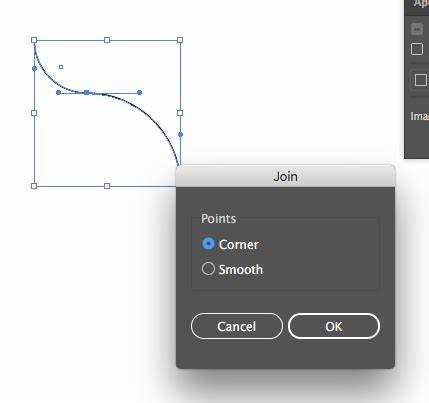Toggle the upper square box in side panel
Screen dimensions: 429x403
(x=417, y=49)
